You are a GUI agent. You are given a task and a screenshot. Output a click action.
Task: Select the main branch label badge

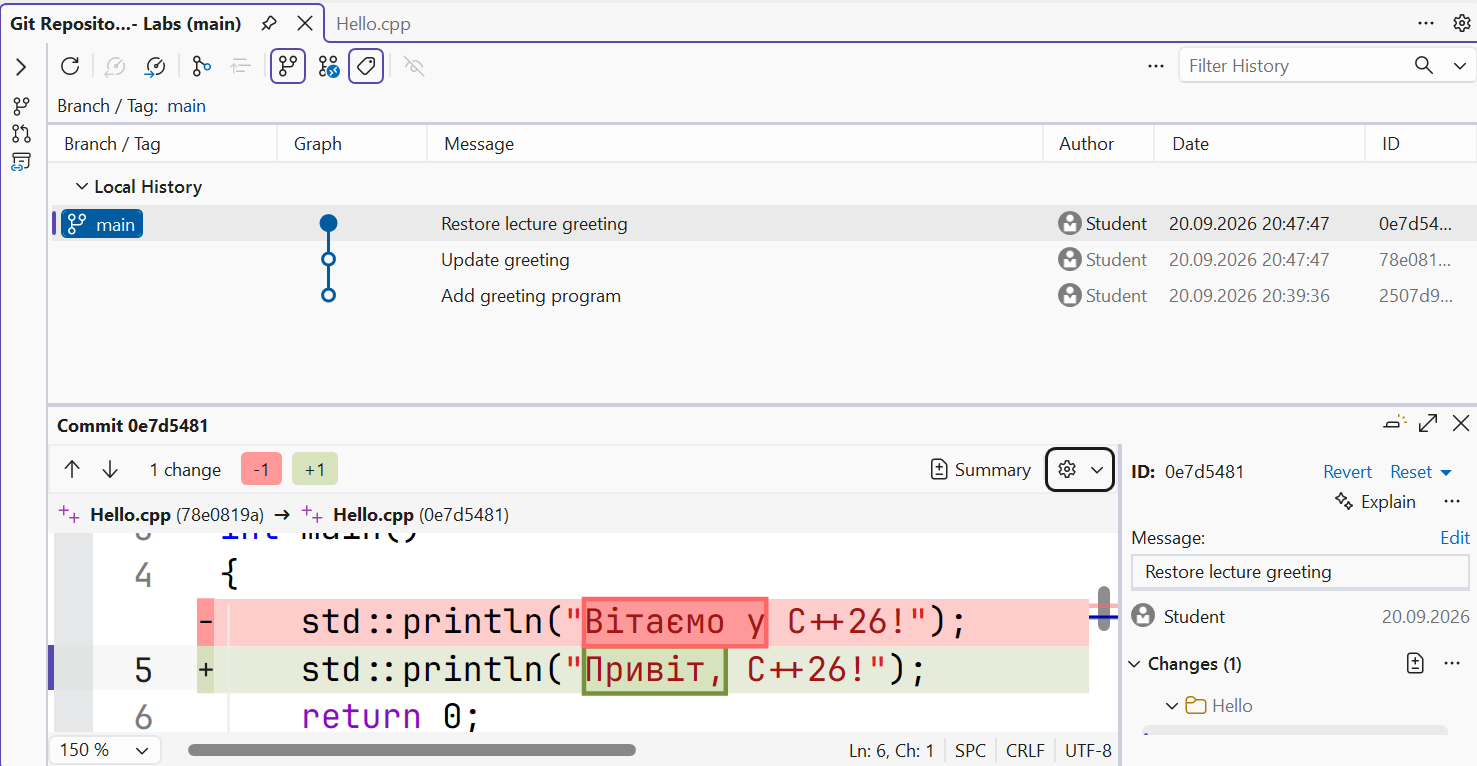pos(102,224)
